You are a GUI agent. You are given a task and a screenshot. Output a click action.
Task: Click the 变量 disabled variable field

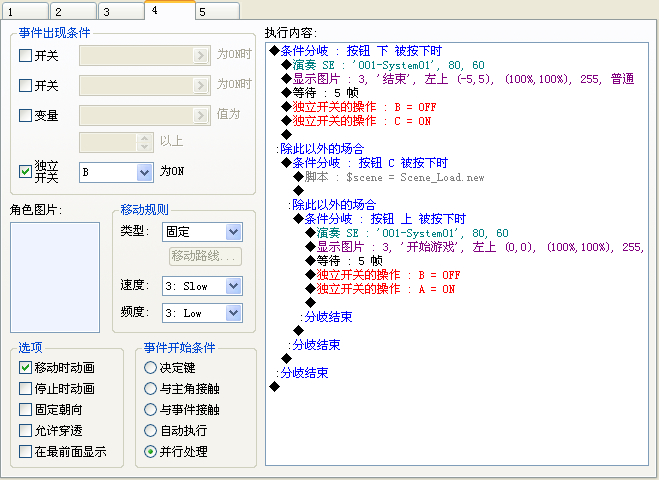pos(145,115)
